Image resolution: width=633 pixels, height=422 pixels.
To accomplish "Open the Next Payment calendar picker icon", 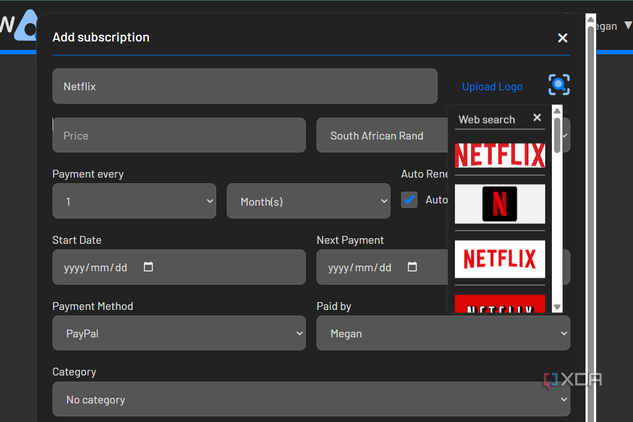I will tap(412, 267).
